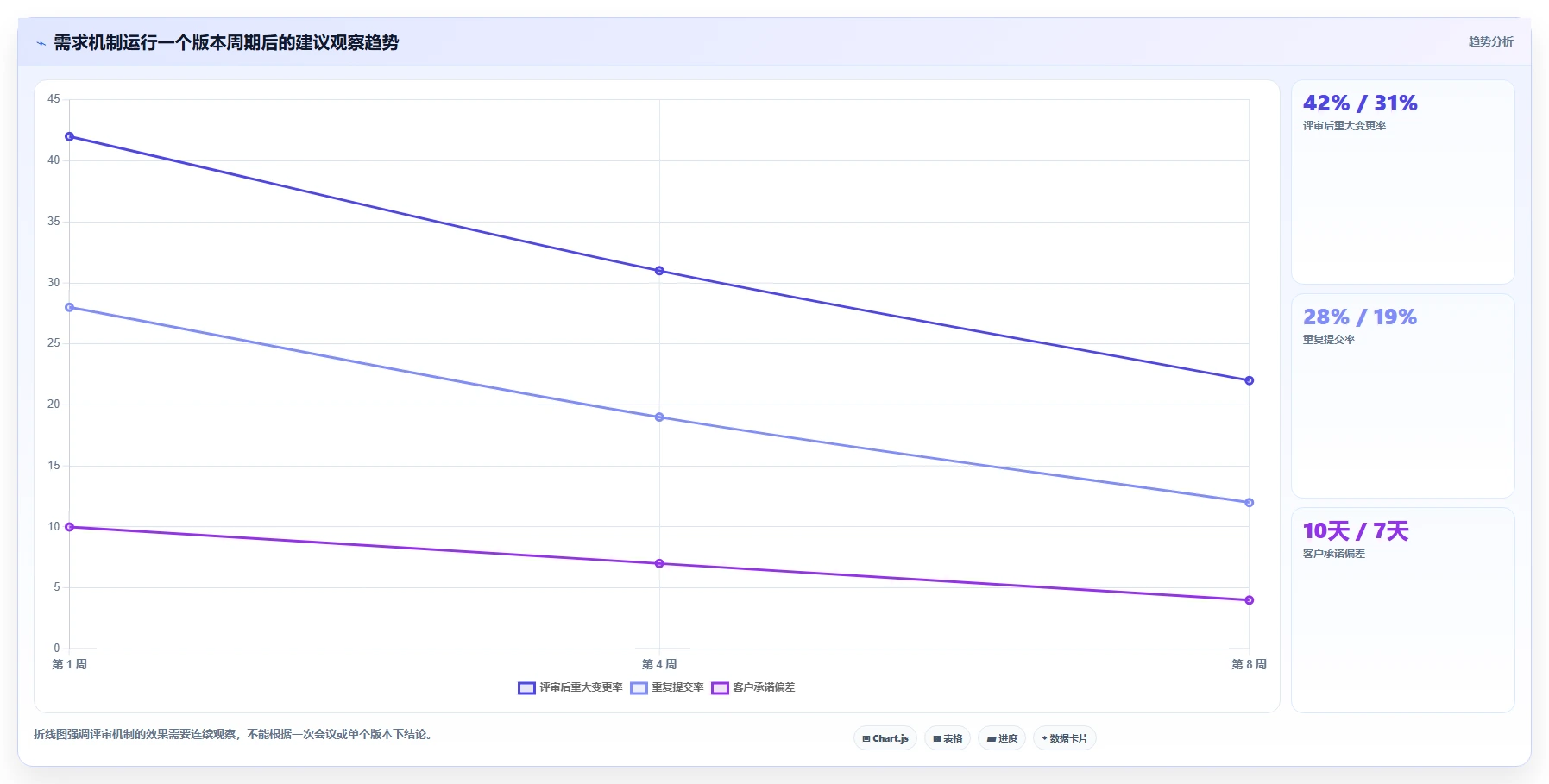Select the 进度 tag chip

click(1002, 738)
